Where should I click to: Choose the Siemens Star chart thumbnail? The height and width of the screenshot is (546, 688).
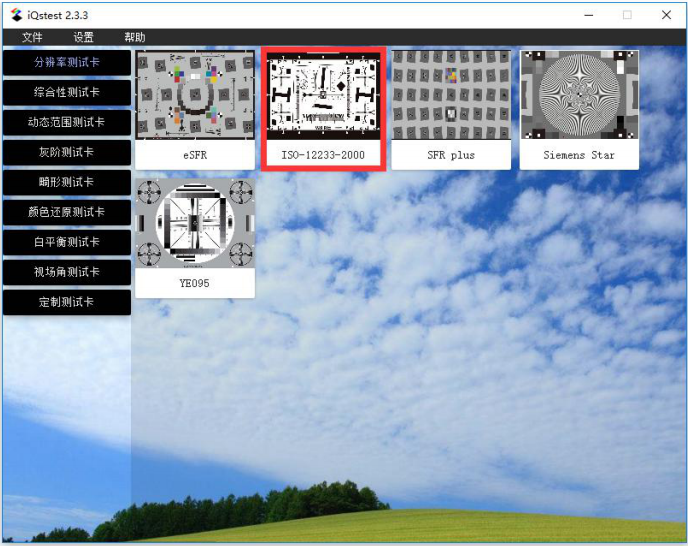(x=579, y=95)
